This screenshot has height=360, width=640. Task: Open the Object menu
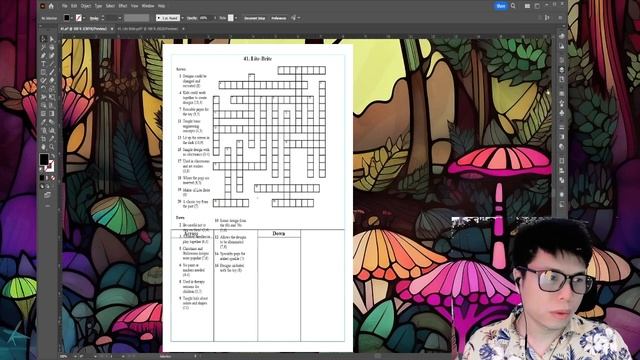(x=86, y=6)
